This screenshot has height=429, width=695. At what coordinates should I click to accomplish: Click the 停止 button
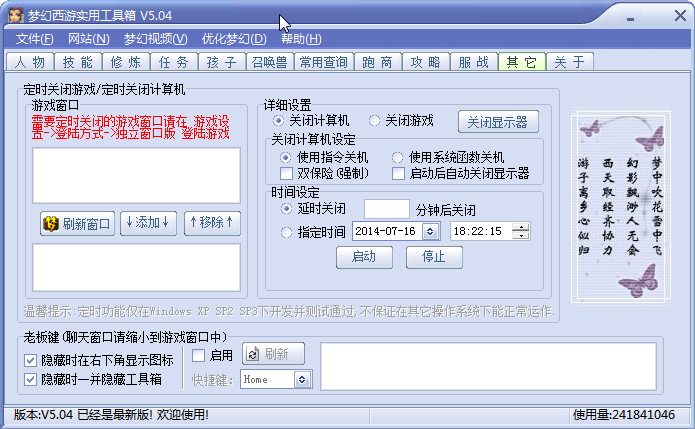click(434, 257)
